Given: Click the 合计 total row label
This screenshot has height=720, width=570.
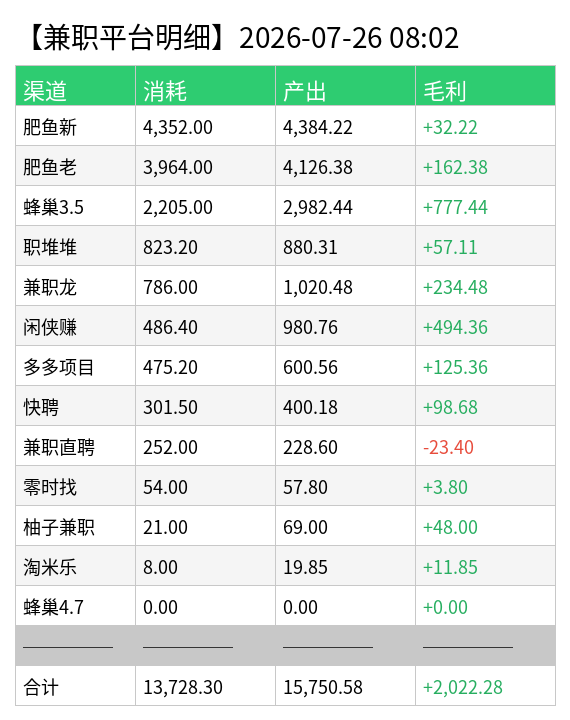Looking at the screenshot, I should tap(41, 687).
